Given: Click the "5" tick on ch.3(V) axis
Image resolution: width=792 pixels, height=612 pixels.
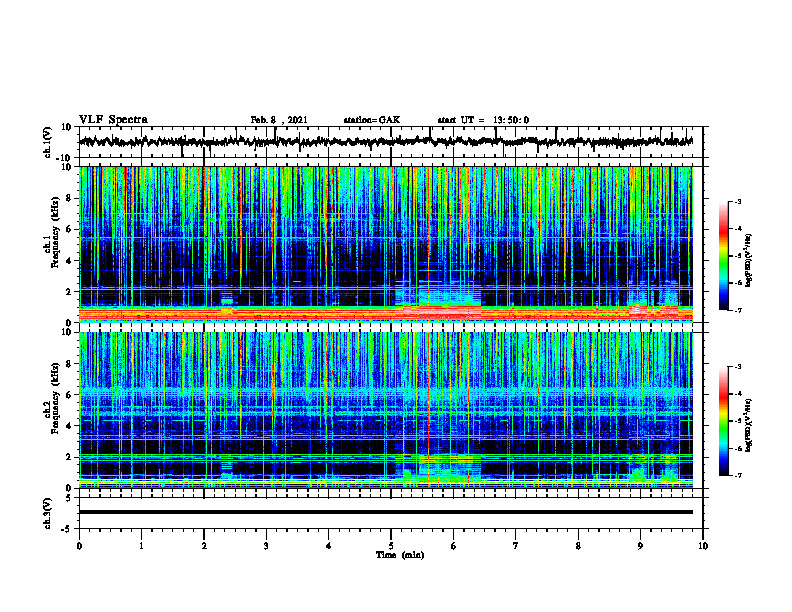Looking at the screenshot, I should click(x=69, y=498).
